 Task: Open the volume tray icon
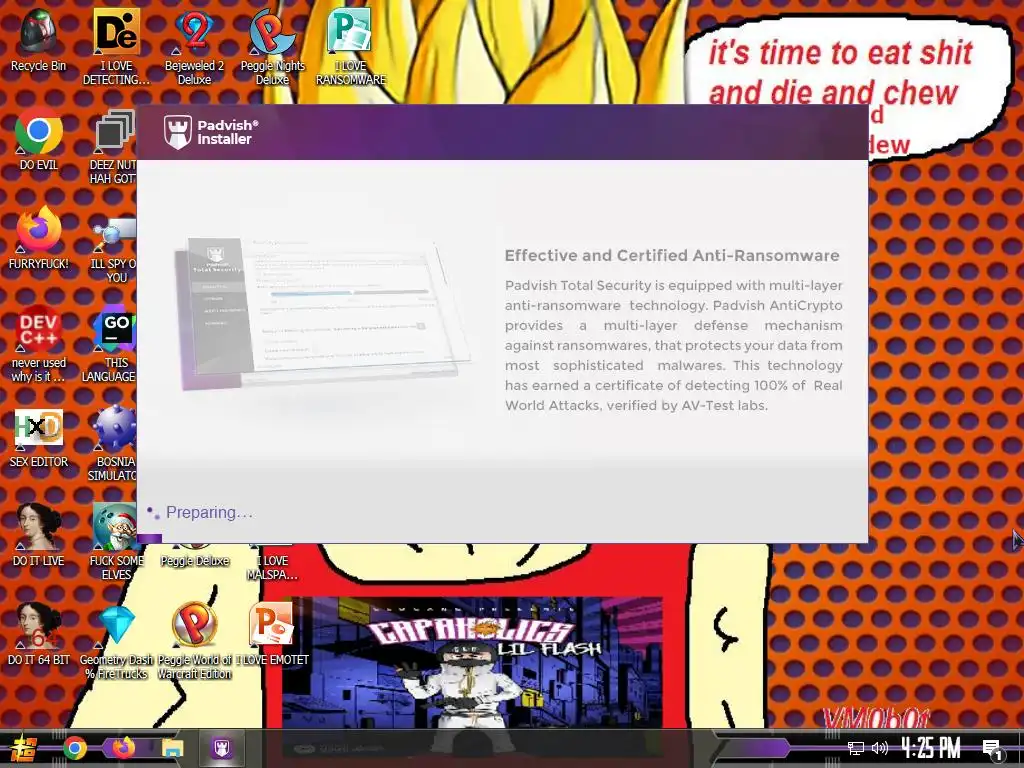point(880,748)
